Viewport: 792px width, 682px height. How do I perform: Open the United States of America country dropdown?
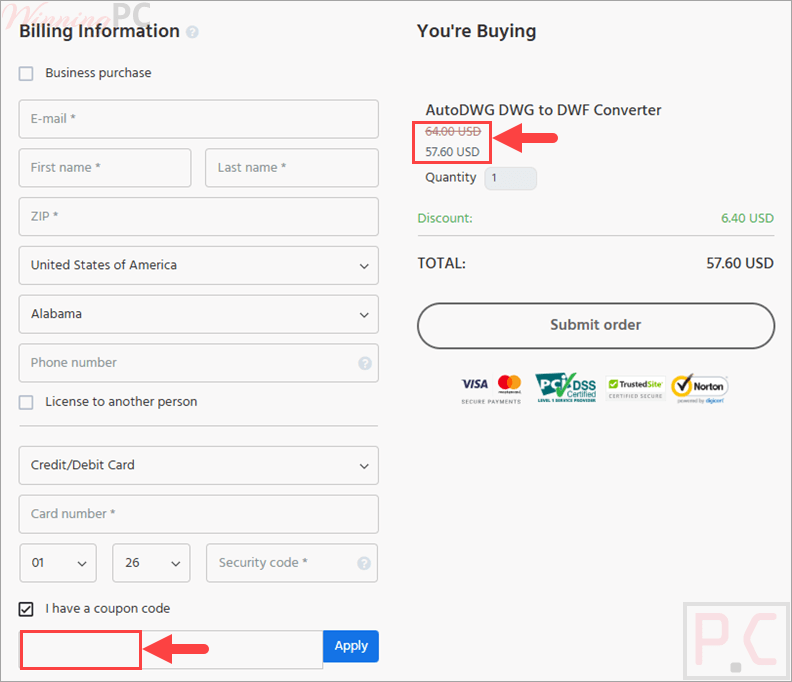[x=199, y=266]
